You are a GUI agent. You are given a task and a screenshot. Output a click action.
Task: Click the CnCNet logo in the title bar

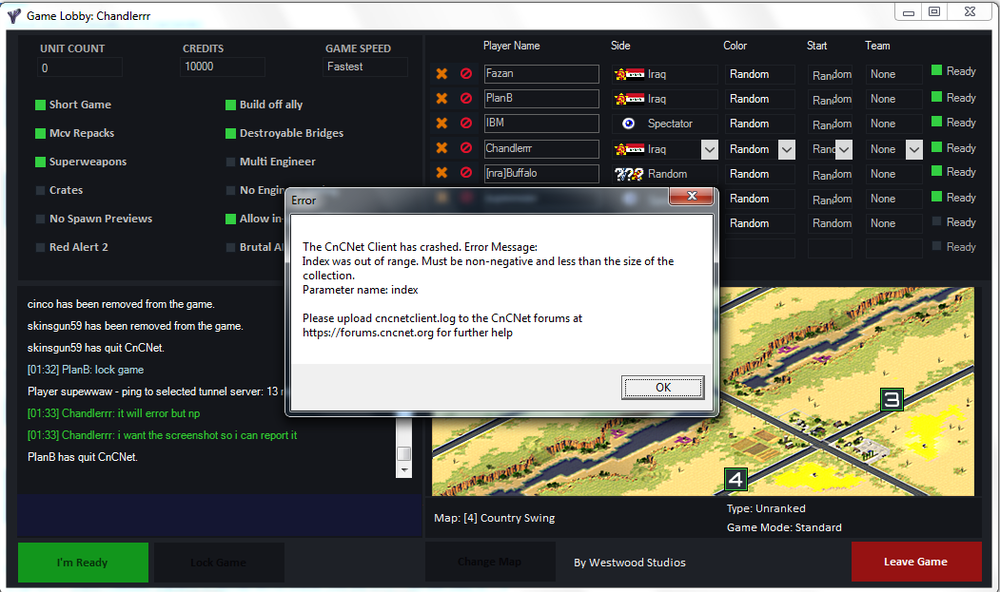(14, 15)
